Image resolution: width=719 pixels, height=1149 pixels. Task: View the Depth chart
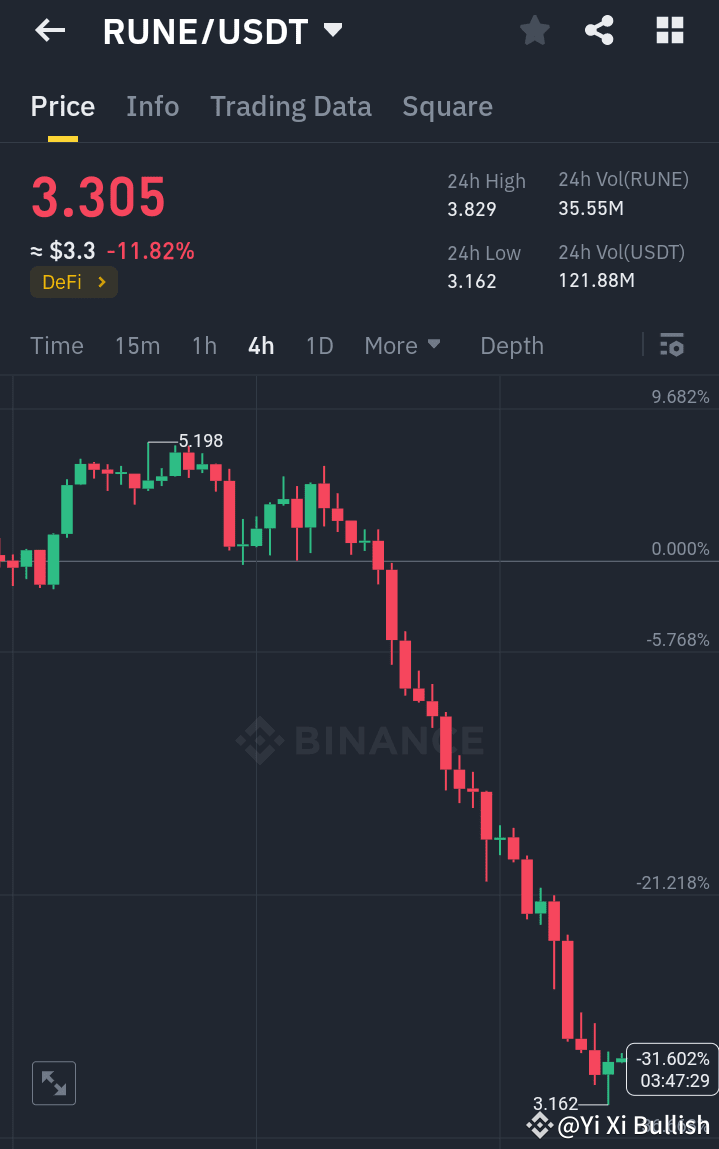pos(511,345)
